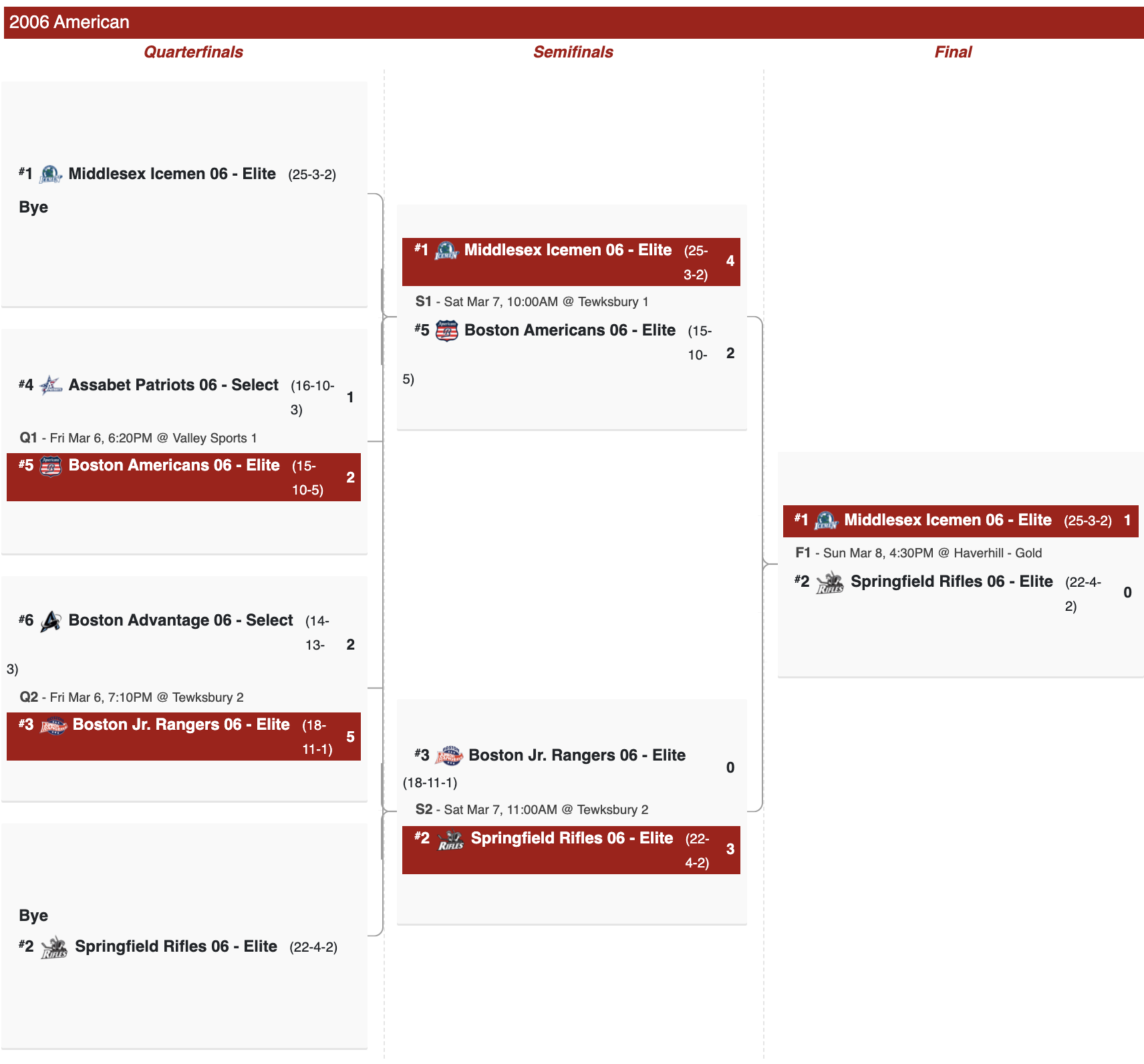Open Boston Advantage 06 - Select team link
This screenshot has height=1064, width=1144.
click(180, 620)
